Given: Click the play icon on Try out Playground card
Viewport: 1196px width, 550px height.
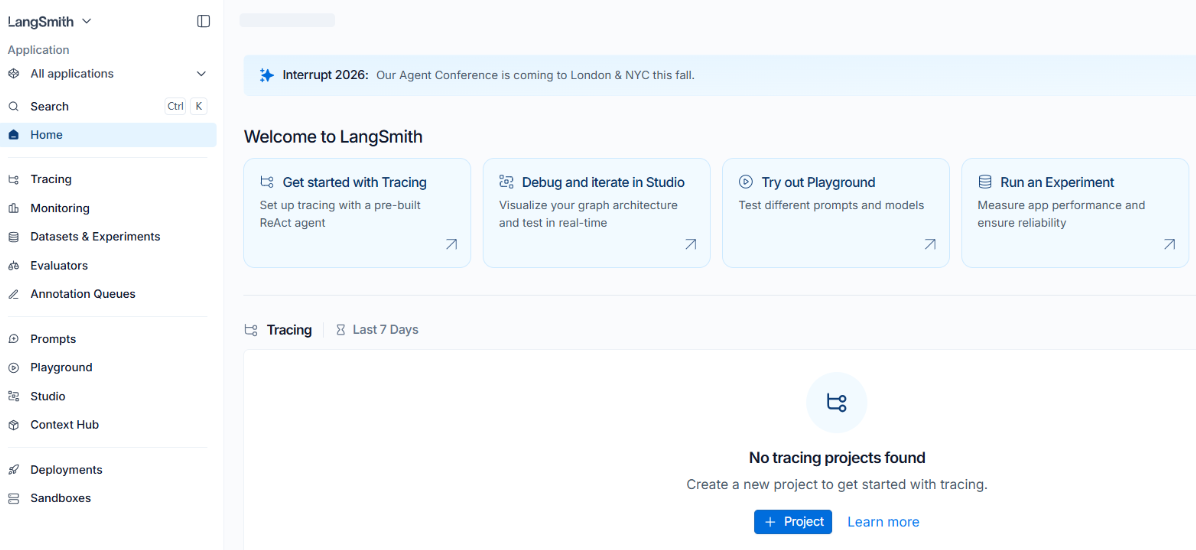Looking at the screenshot, I should pyautogui.click(x=746, y=182).
